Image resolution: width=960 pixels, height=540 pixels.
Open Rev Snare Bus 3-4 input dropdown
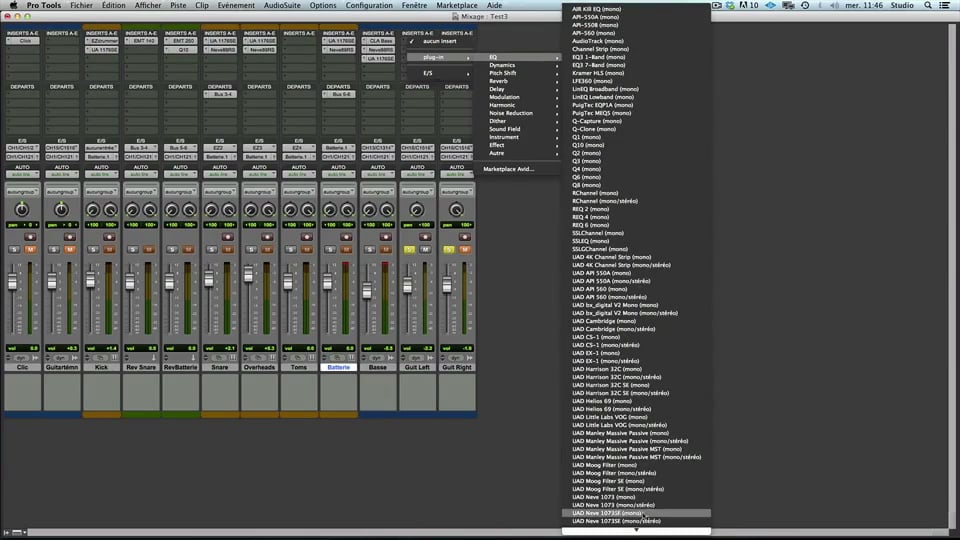140,148
